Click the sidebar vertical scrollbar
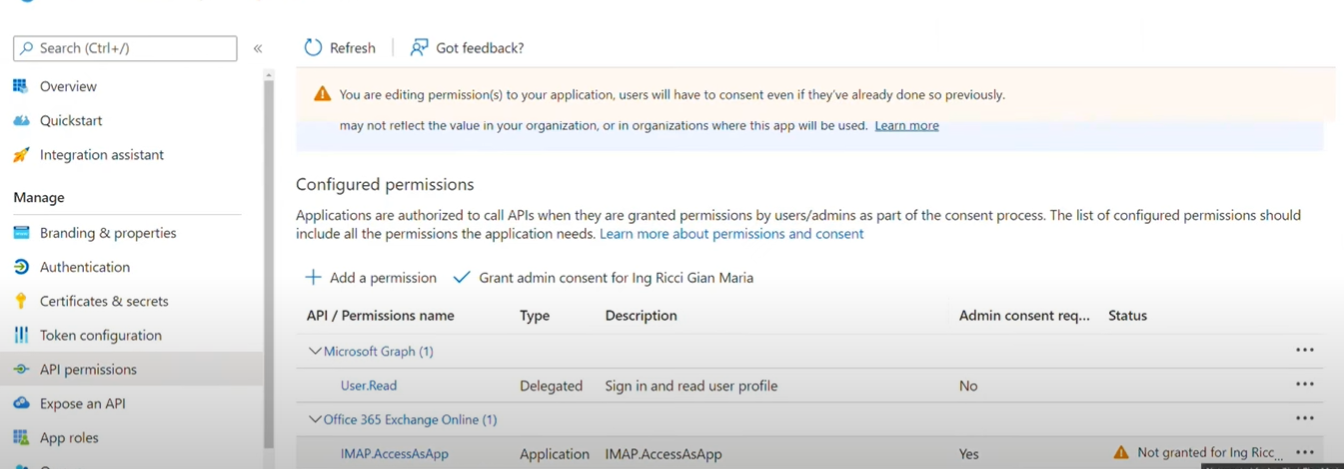The height and width of the screenshot is (469, 1344). pyautogui.click(x=268, y=264)
